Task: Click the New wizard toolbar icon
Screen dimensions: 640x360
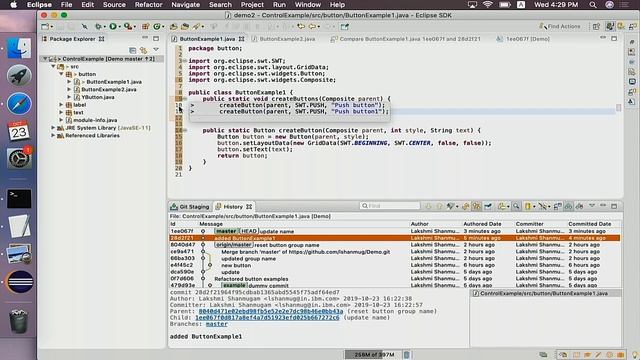Action: [45, 27]
